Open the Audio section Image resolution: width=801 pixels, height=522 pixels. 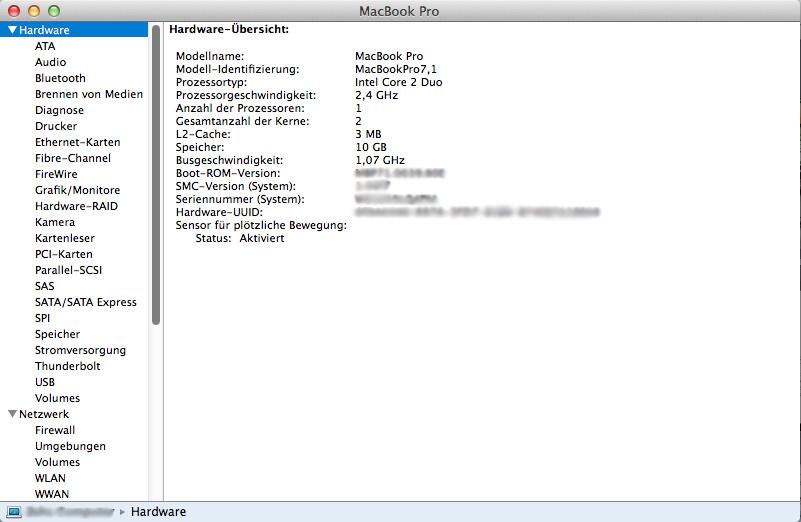click(50, 62)
